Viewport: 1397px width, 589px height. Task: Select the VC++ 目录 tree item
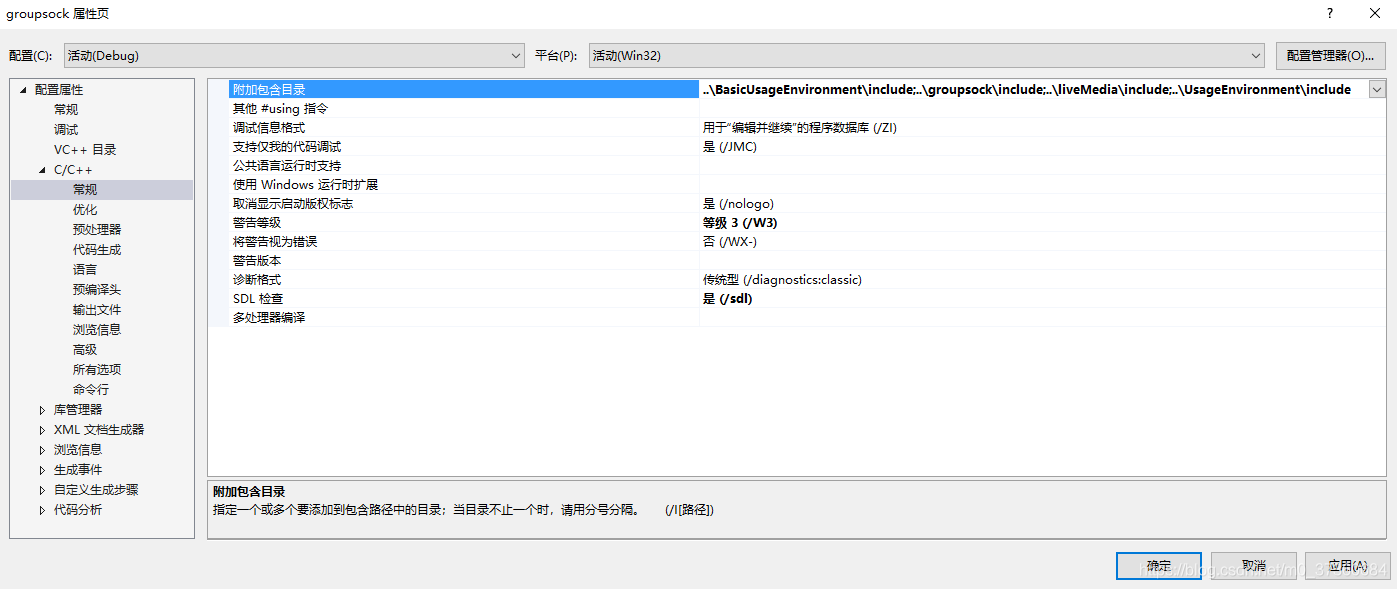tap(85, 150)
